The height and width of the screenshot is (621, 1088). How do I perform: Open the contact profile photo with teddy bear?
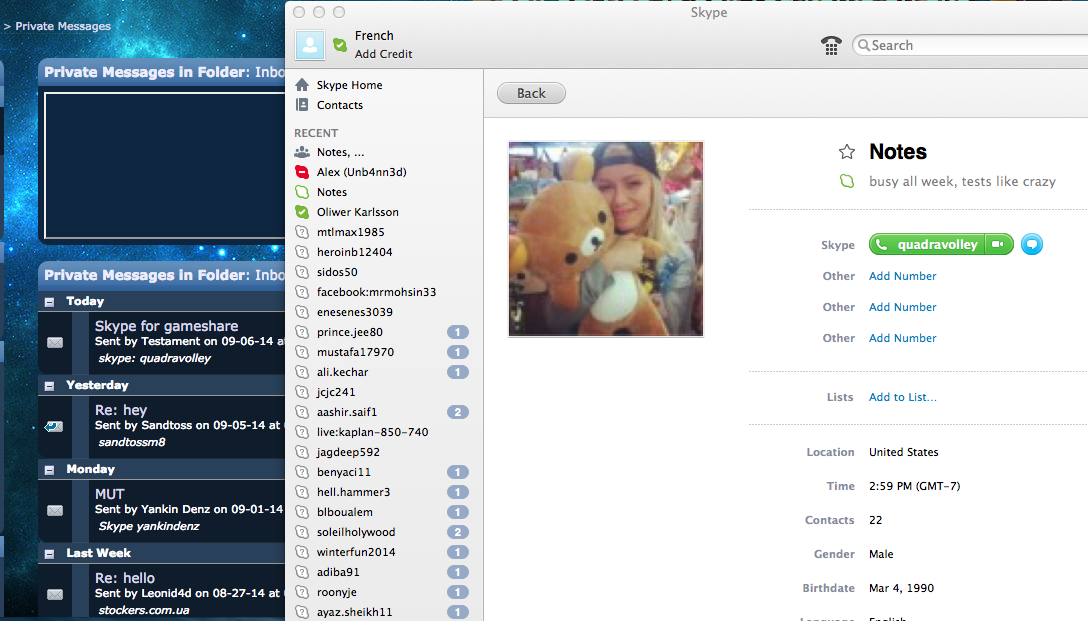point(606,239)
